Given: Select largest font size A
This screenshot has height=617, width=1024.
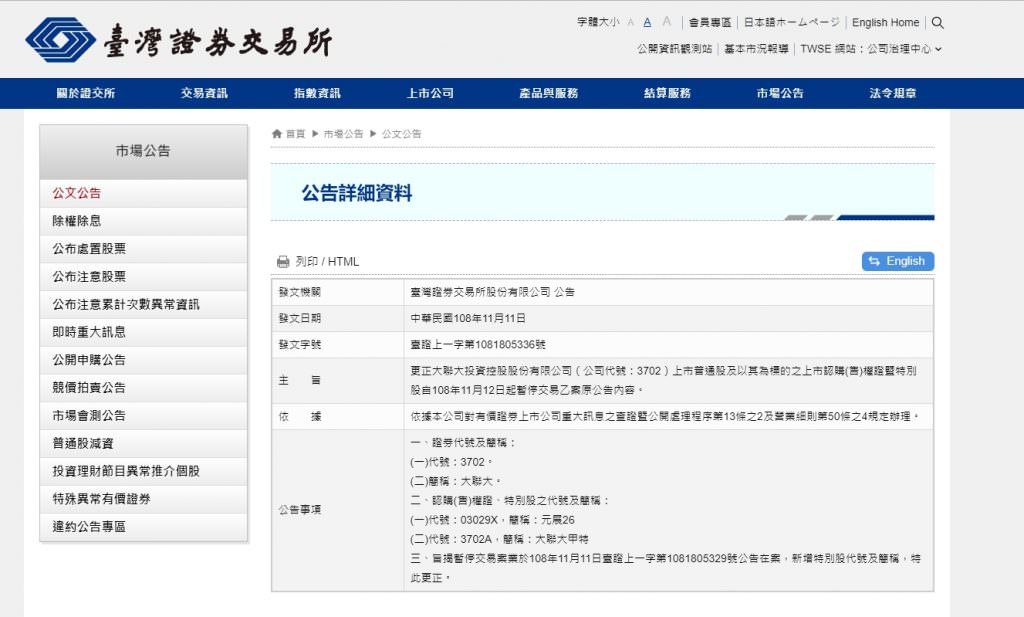Looking at the screenshot, I should coord(666,22).
